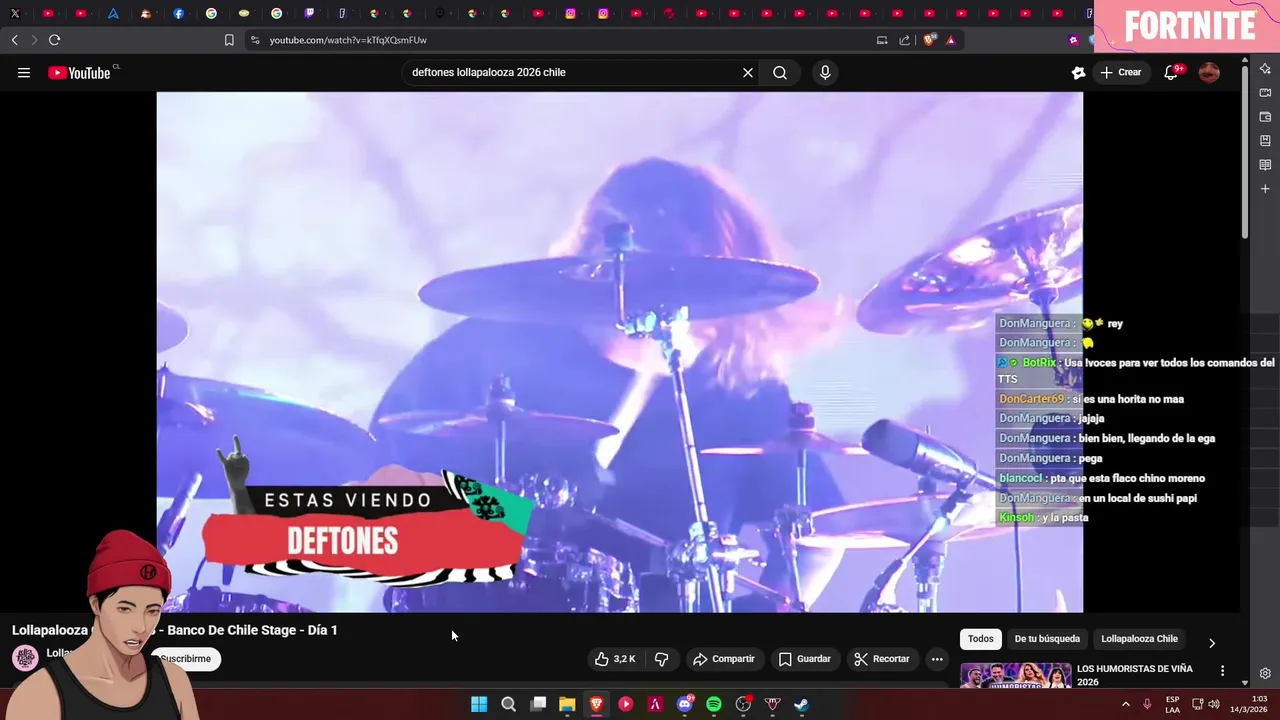Open the Brave Rewards triangle icon
This screenshot has width=1280, height=720.
[x=951, y=40]
